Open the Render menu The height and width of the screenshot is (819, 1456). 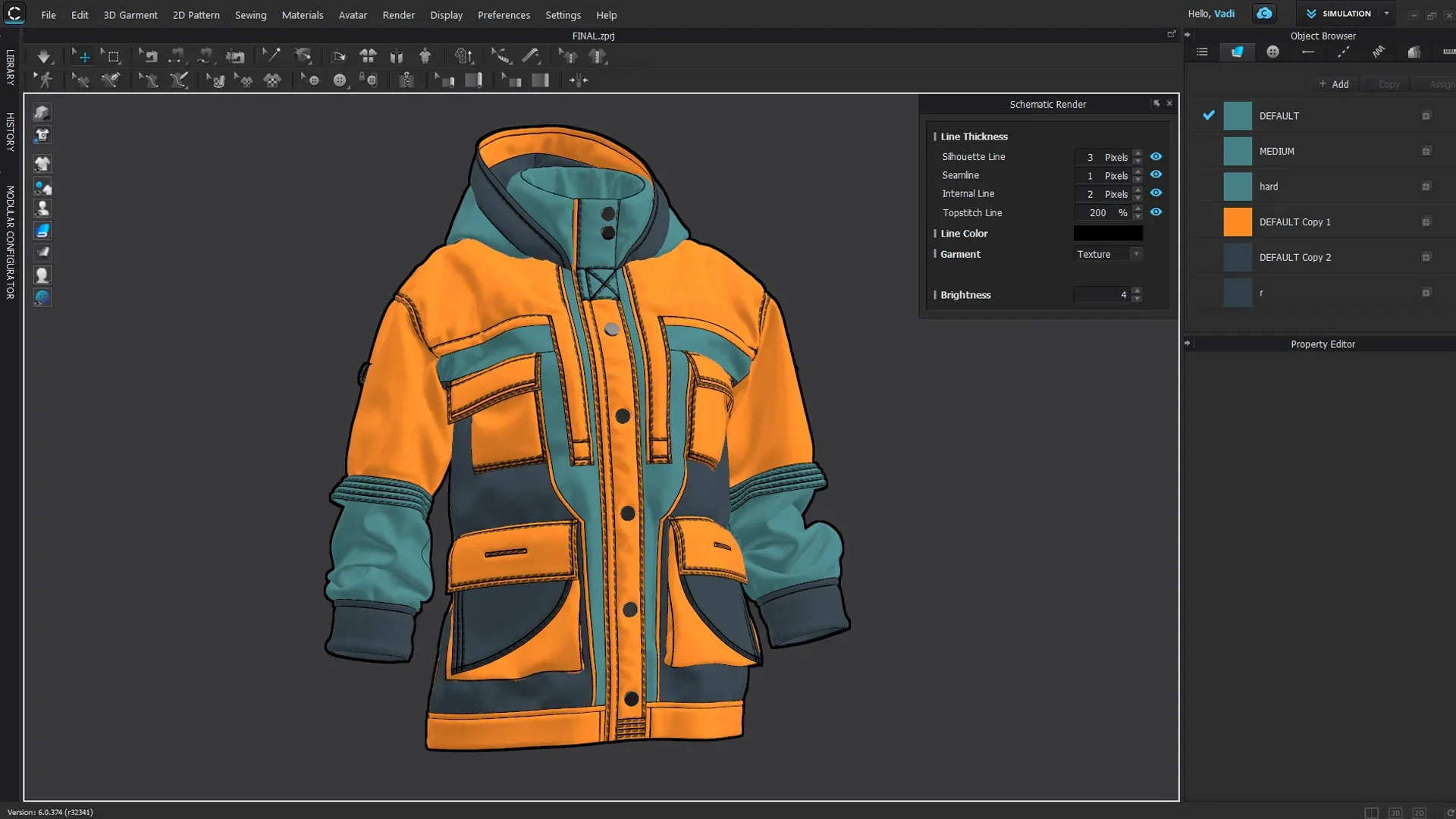398,14
